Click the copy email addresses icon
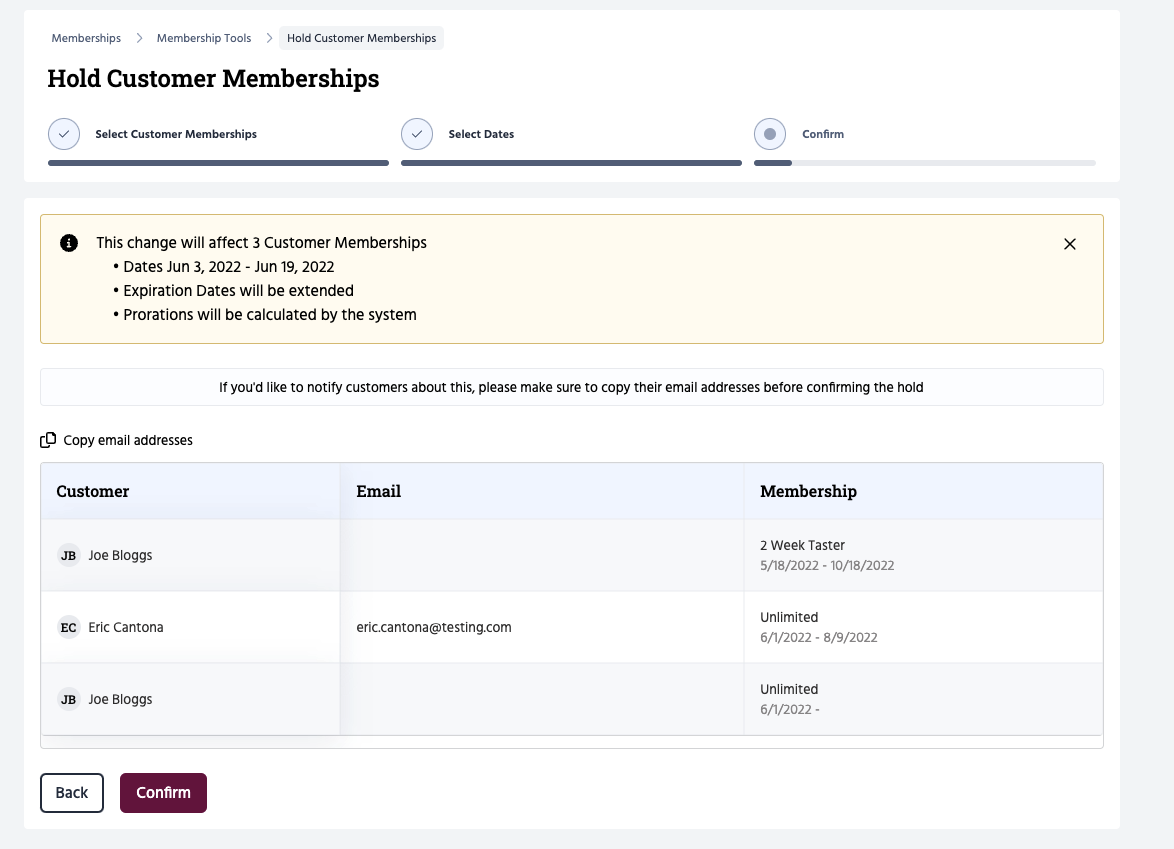The height and width of the screenshot is (849, 1174). coord(48,440)
